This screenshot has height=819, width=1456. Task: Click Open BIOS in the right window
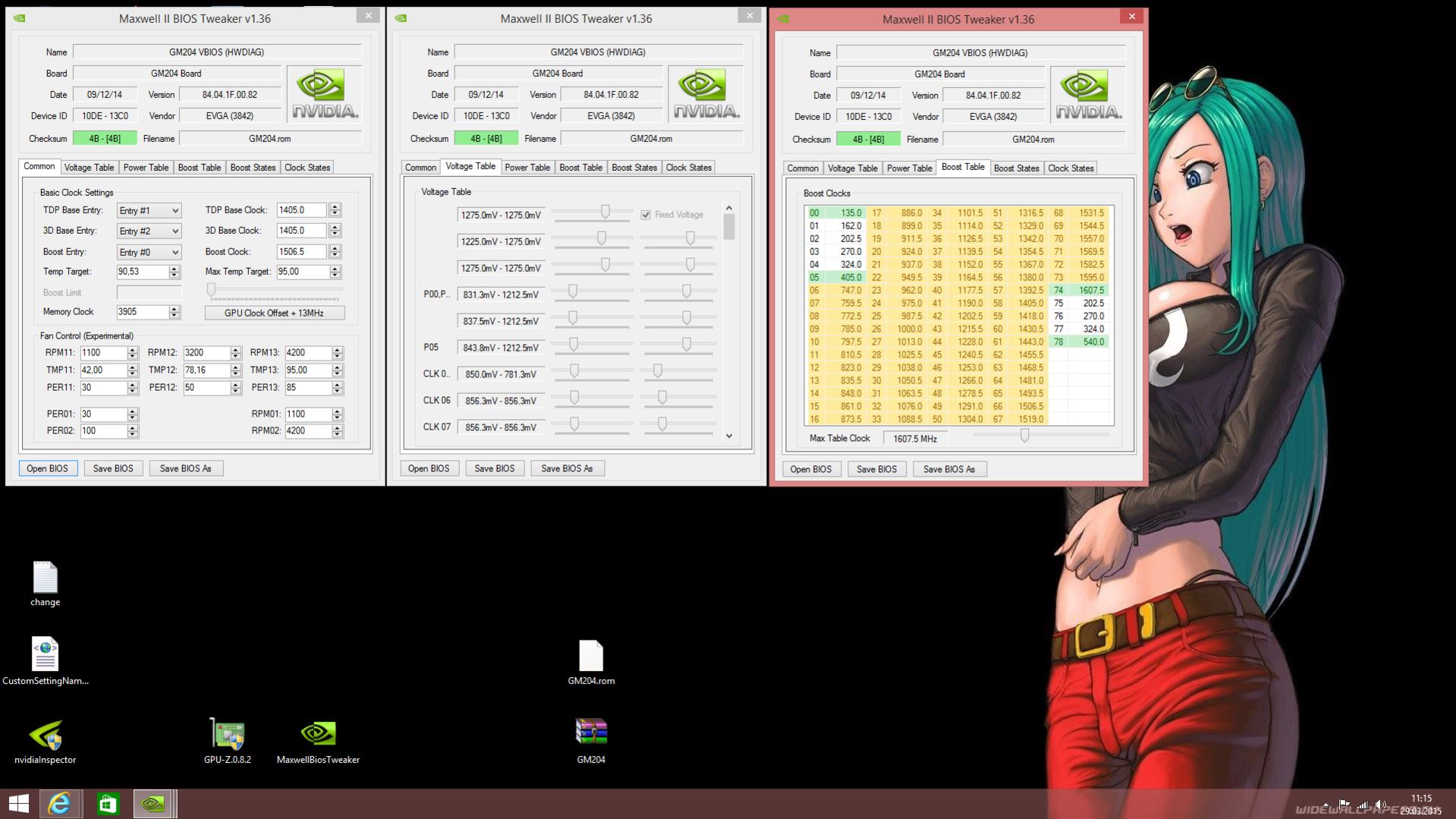tap(811, 469)
